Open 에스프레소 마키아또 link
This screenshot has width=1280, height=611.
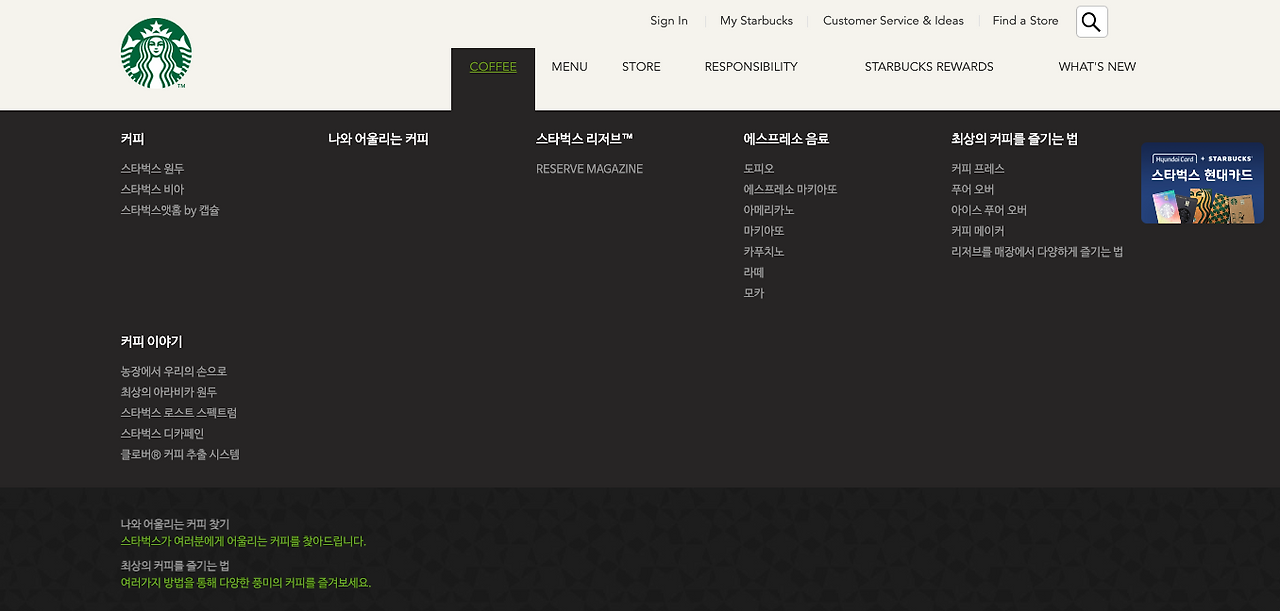(x=790, y=190)
